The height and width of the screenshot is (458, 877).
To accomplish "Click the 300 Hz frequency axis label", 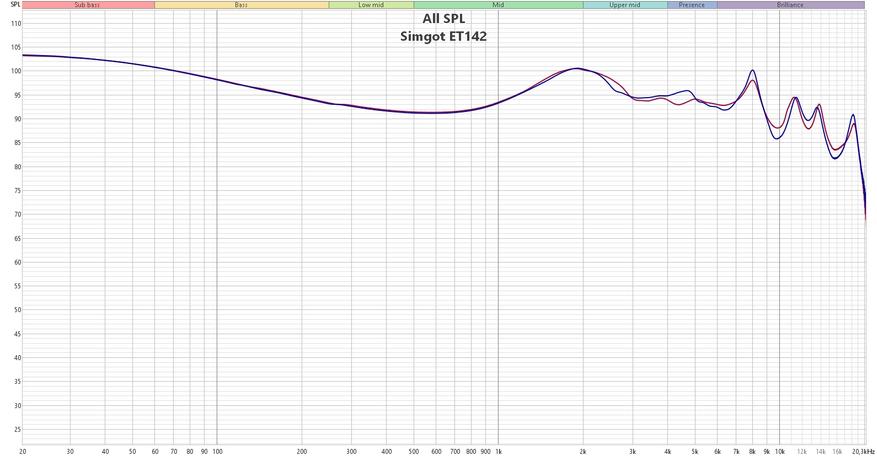I will click(351, 451).
